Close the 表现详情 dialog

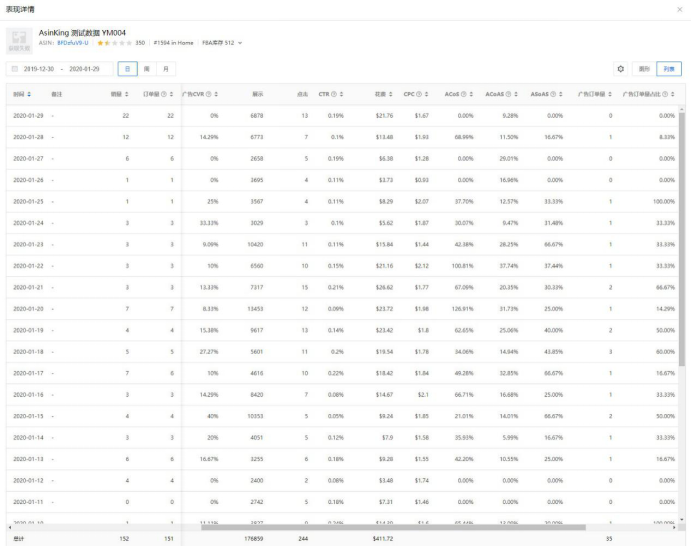[x=680, y=9]
